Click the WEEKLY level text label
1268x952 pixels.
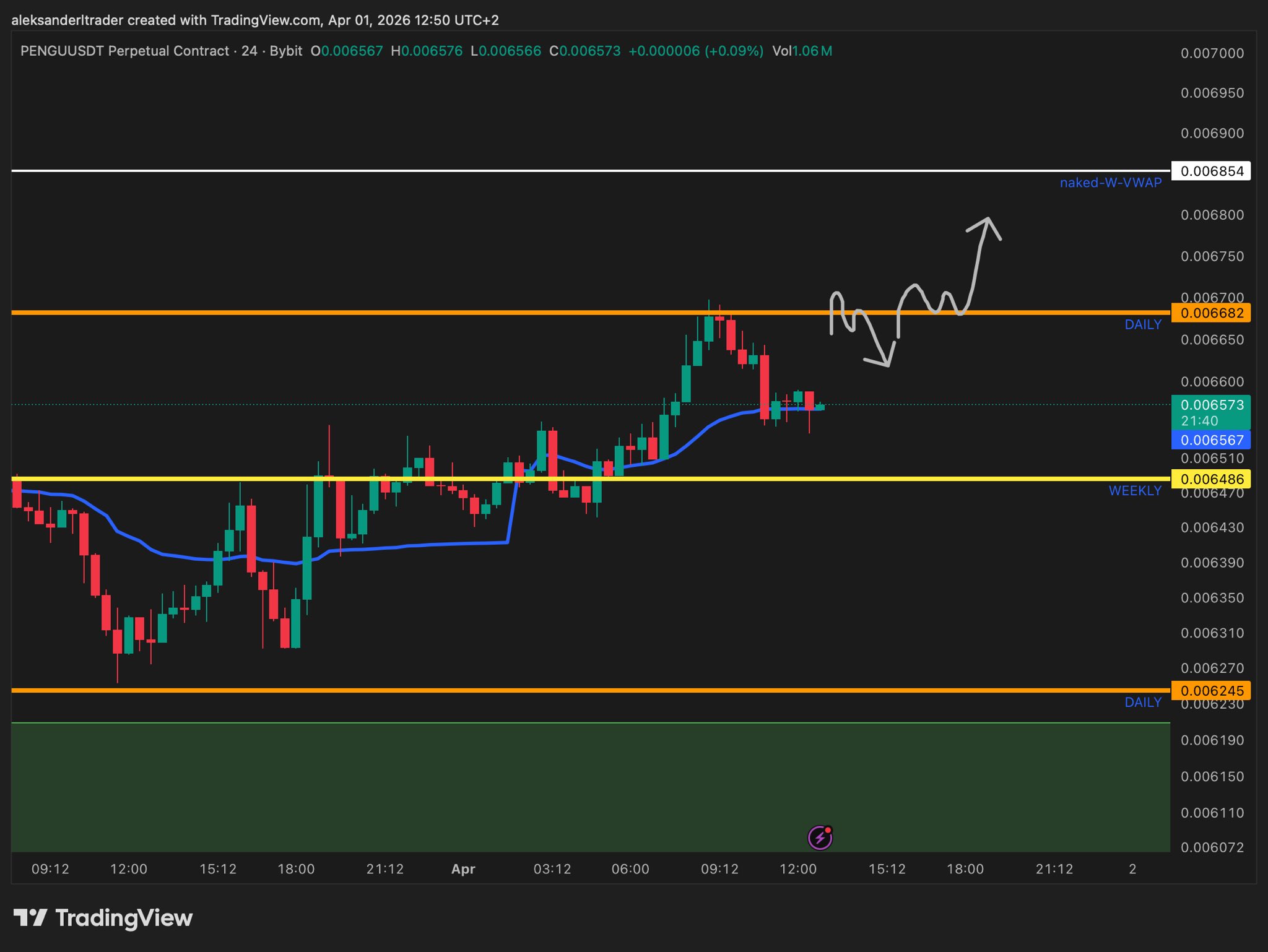1134,491
